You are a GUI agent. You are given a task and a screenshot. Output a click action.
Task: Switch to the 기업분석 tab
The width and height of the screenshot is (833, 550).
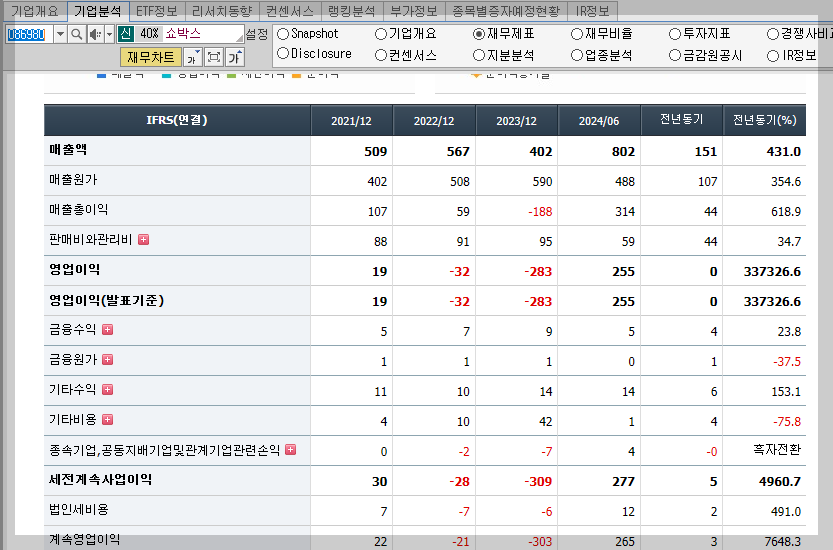pyautogui.click(x=98, y=11)
